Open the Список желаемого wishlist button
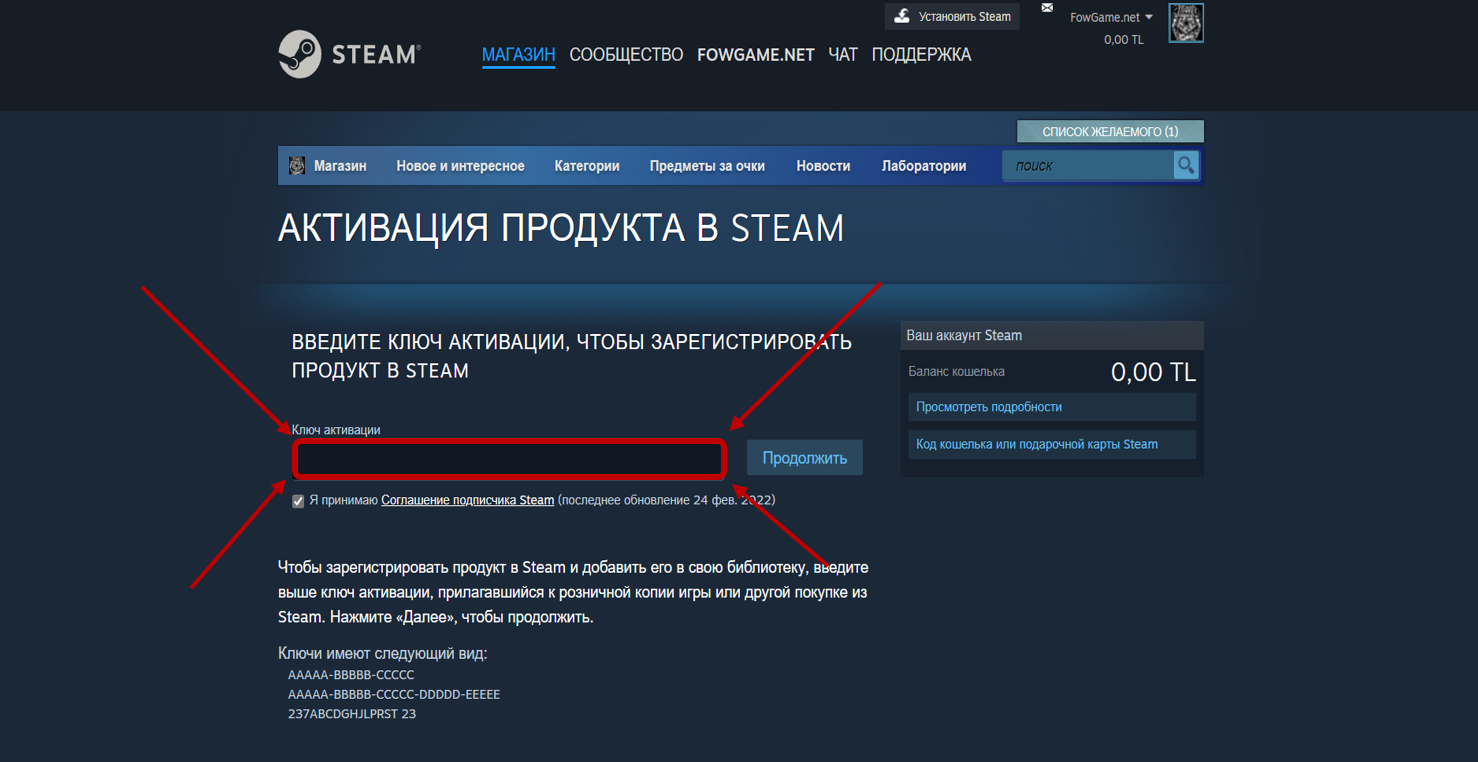 tap(1110, 132)
